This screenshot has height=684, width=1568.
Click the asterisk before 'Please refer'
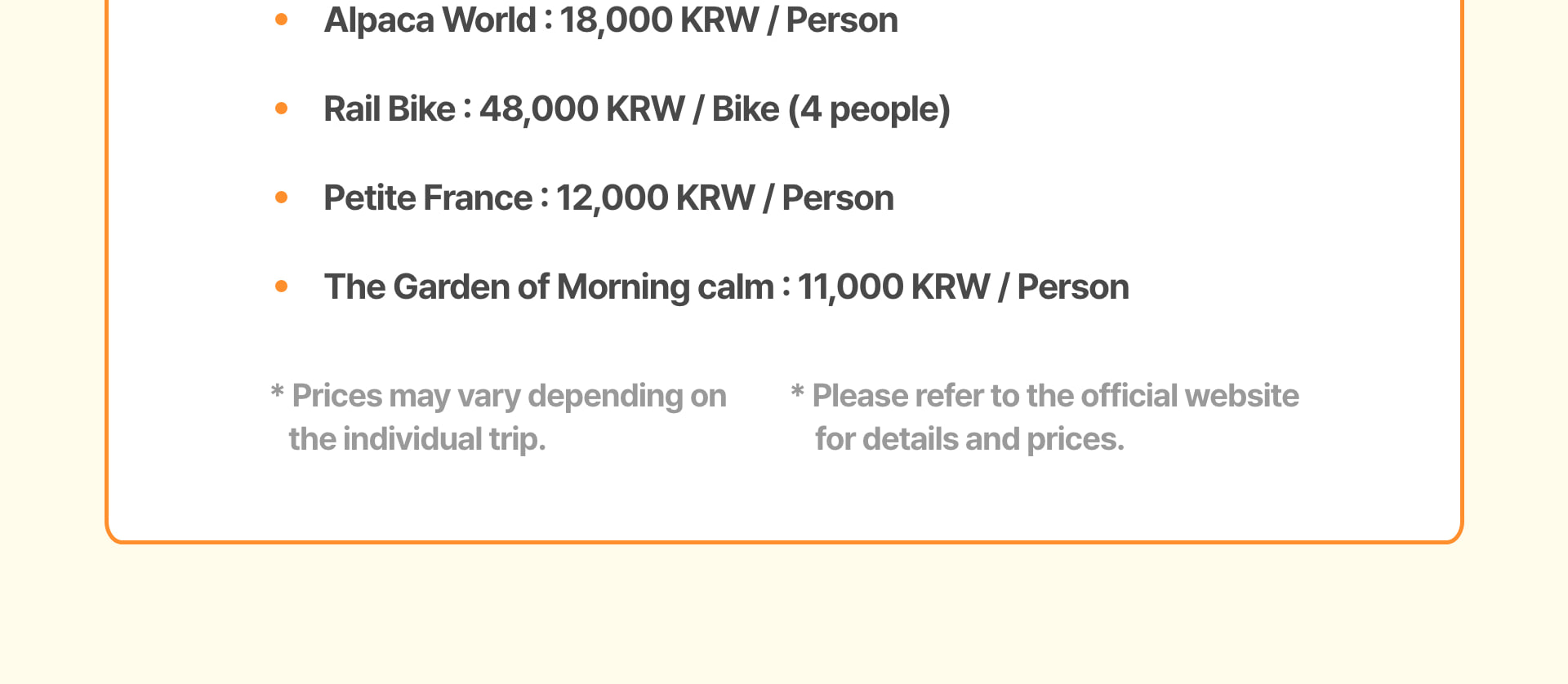pyautogui.click(x=797, y=393)
